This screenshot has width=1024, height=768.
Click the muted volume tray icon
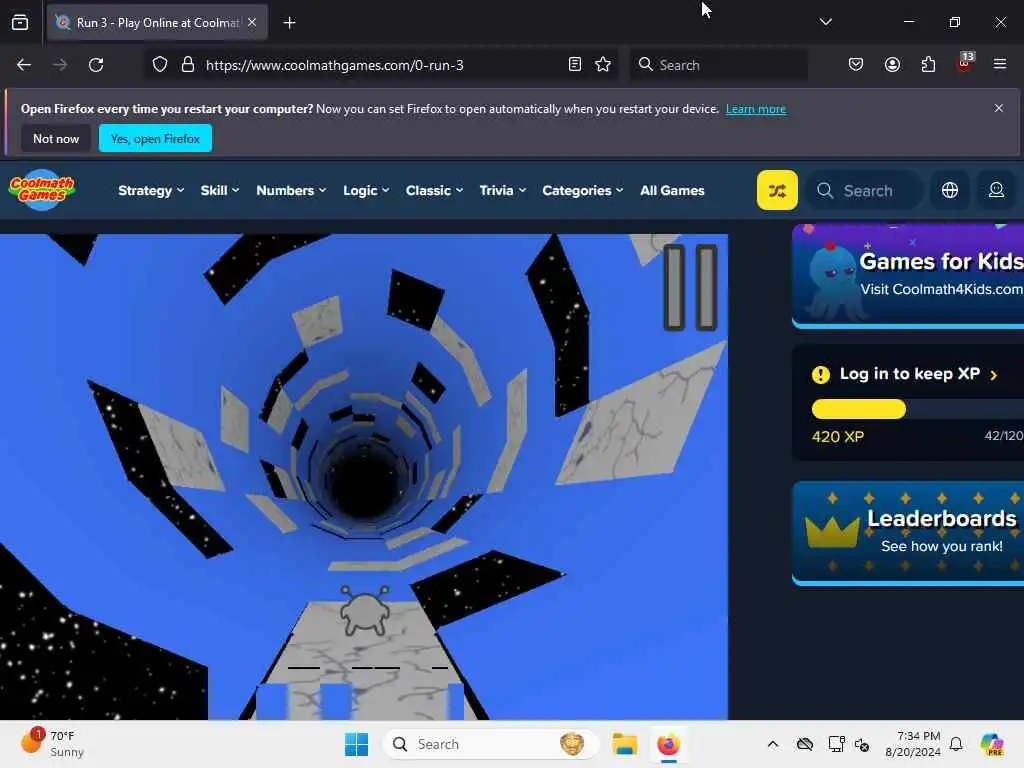(x=862, y=744)
